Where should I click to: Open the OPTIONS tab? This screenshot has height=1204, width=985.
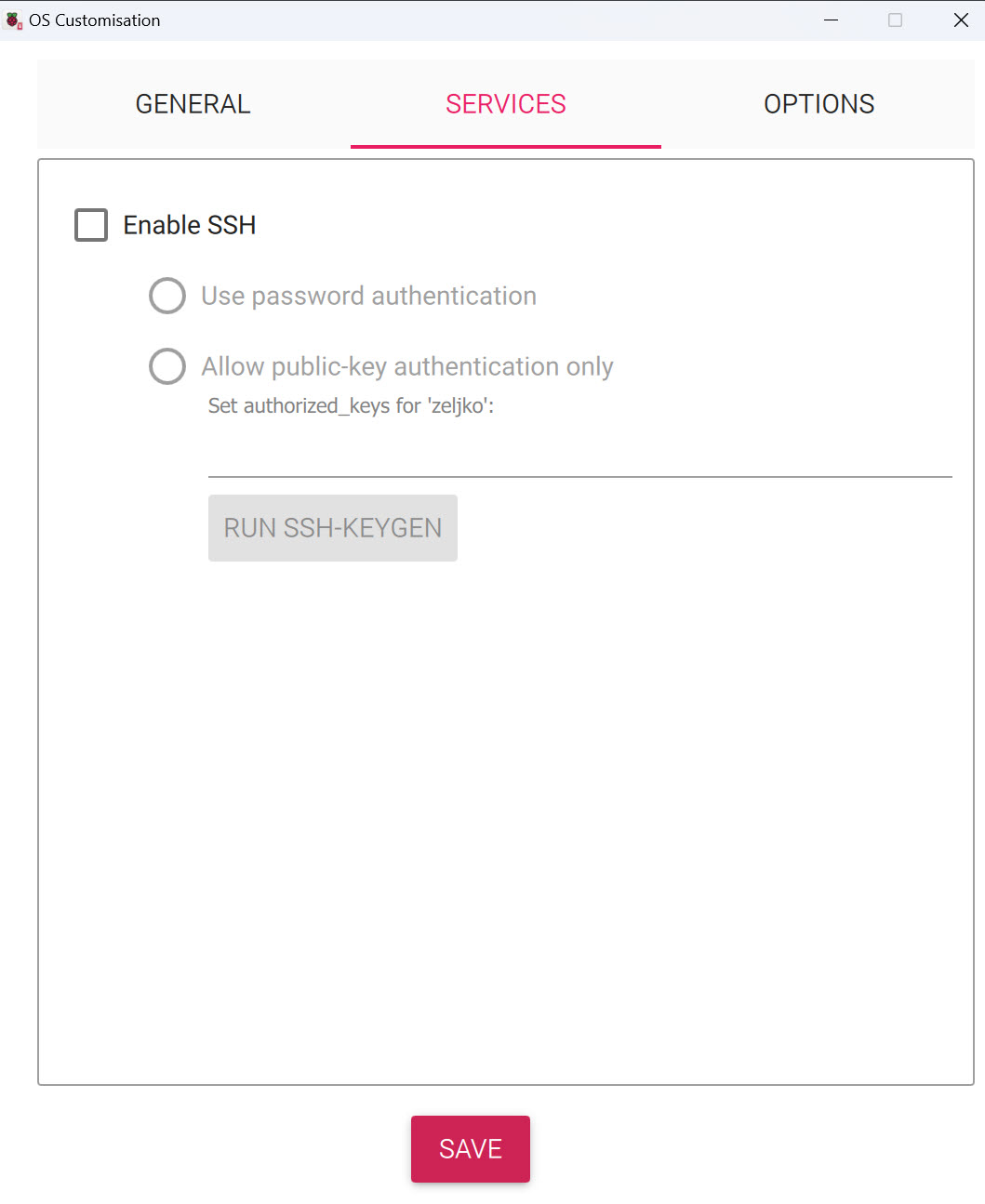(819, 104)
